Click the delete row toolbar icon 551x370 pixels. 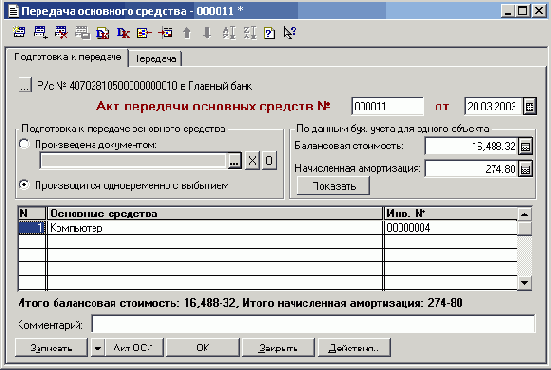[x=61, y=33]
